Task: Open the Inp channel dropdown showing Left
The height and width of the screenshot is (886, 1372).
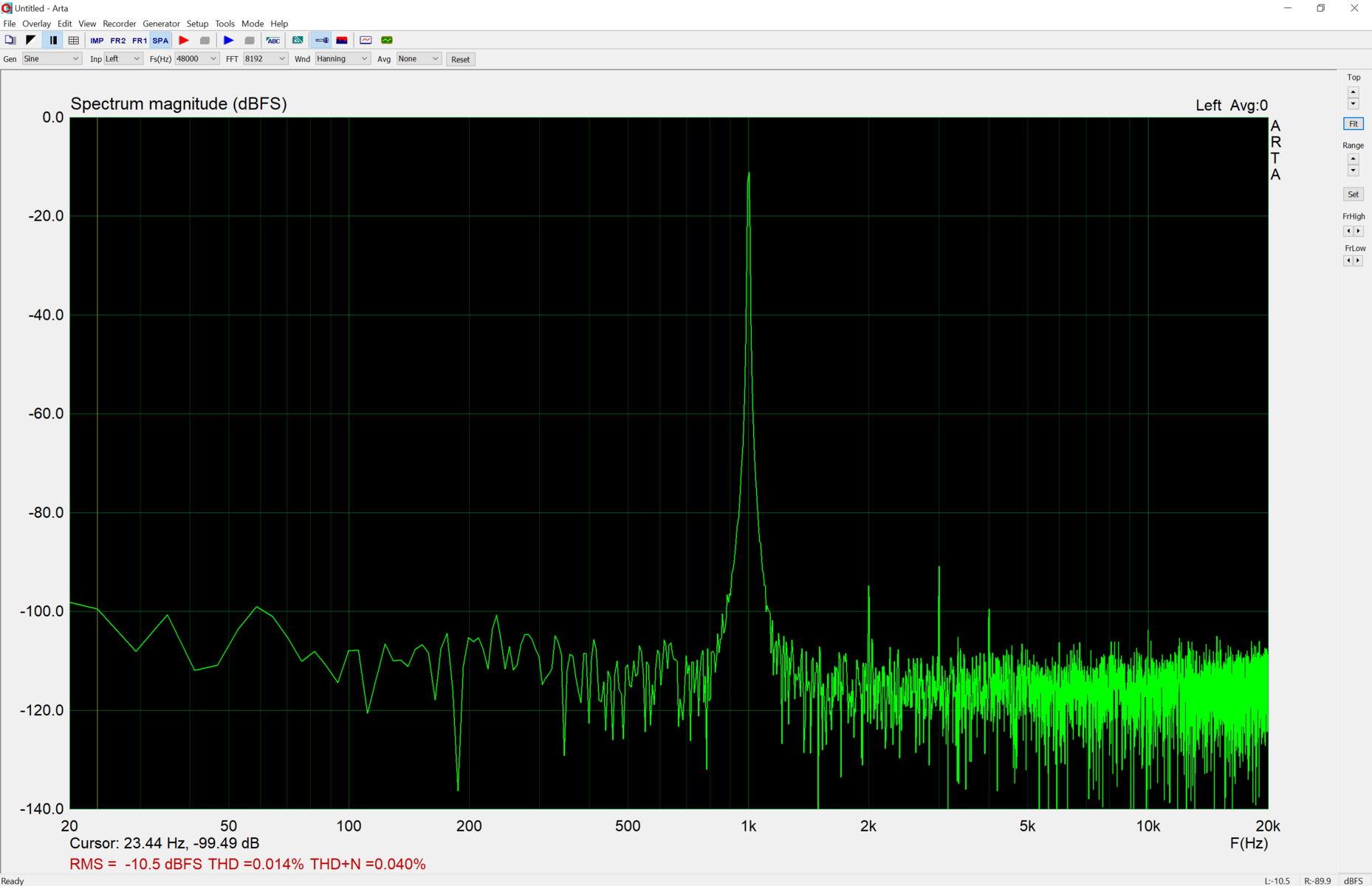Action: (123, 58)
